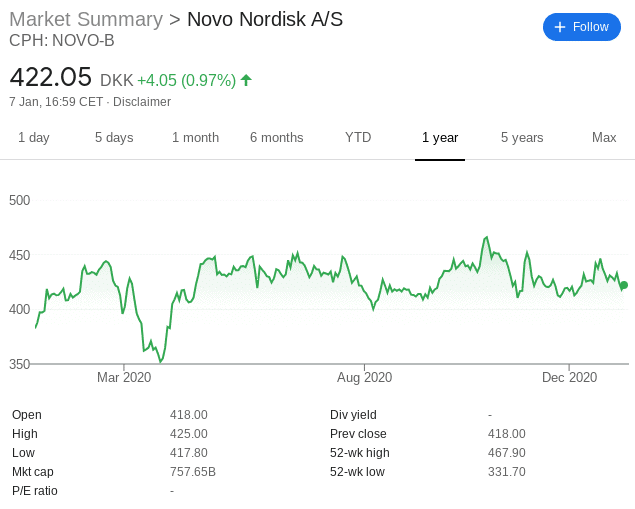Viewport: 635px width, 509px height.
Task: Click the plus icon in the Follow button
Action: [x=560, y=27]
